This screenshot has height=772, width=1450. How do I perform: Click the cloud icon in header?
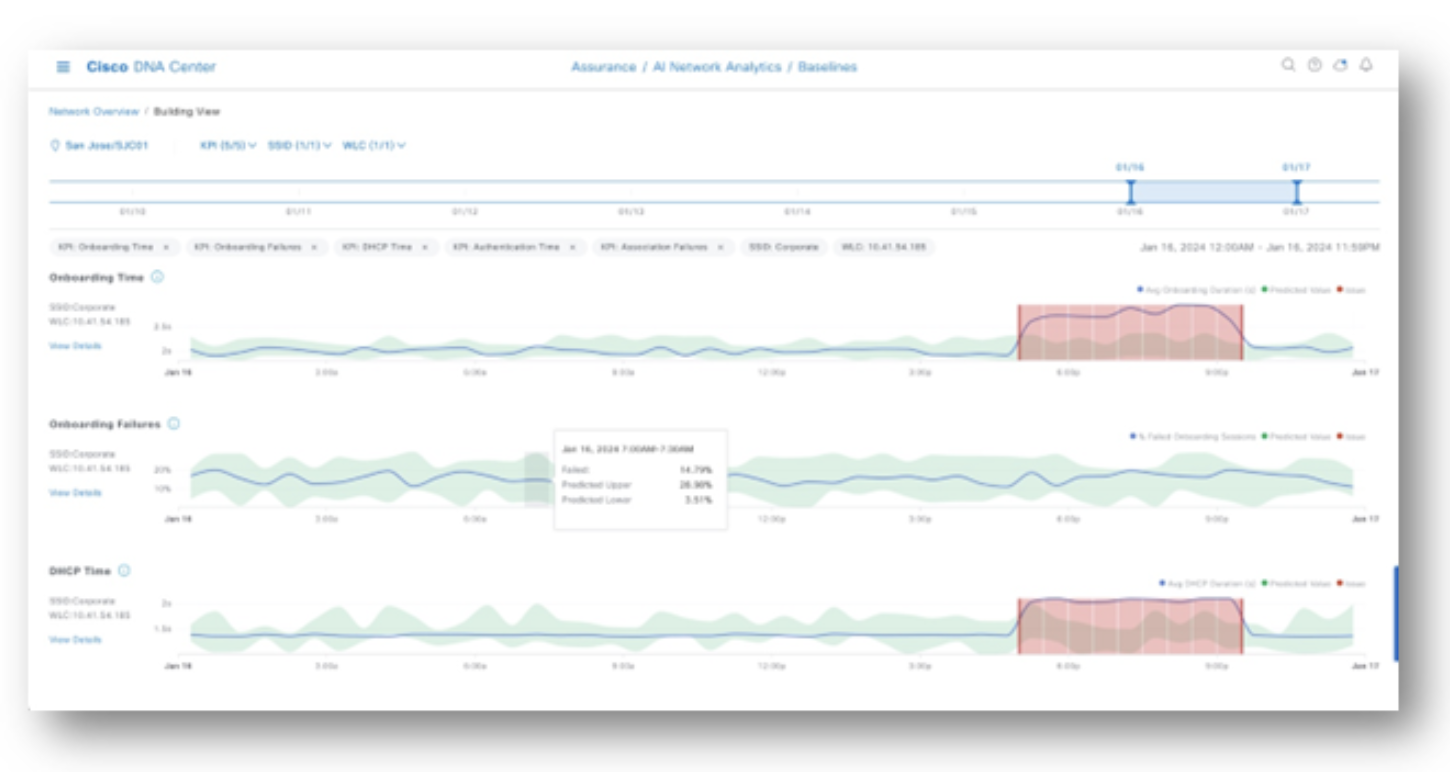(x=1340, y=65)
